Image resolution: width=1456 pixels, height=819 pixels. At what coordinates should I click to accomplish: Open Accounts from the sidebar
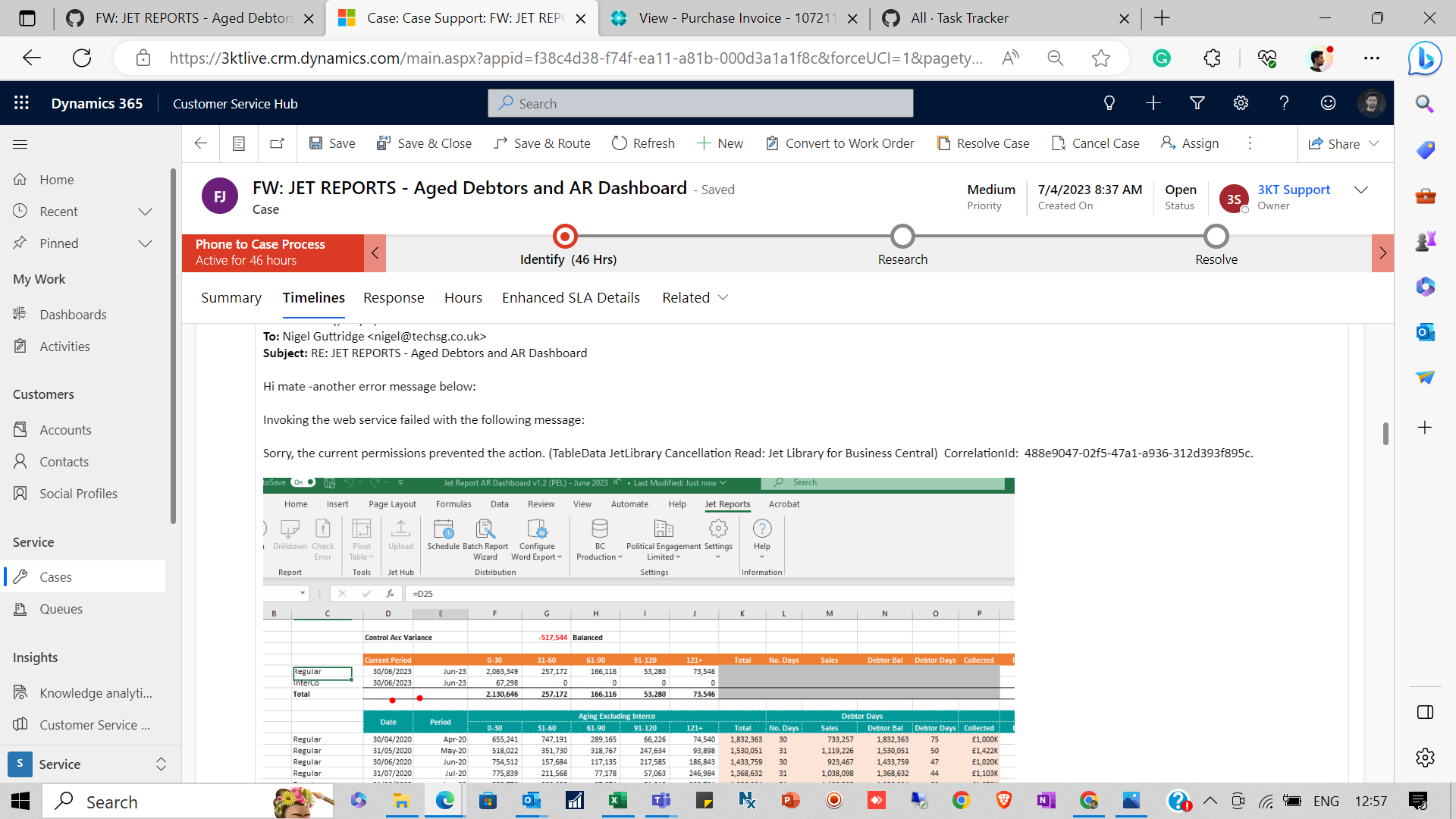point(64,429)
